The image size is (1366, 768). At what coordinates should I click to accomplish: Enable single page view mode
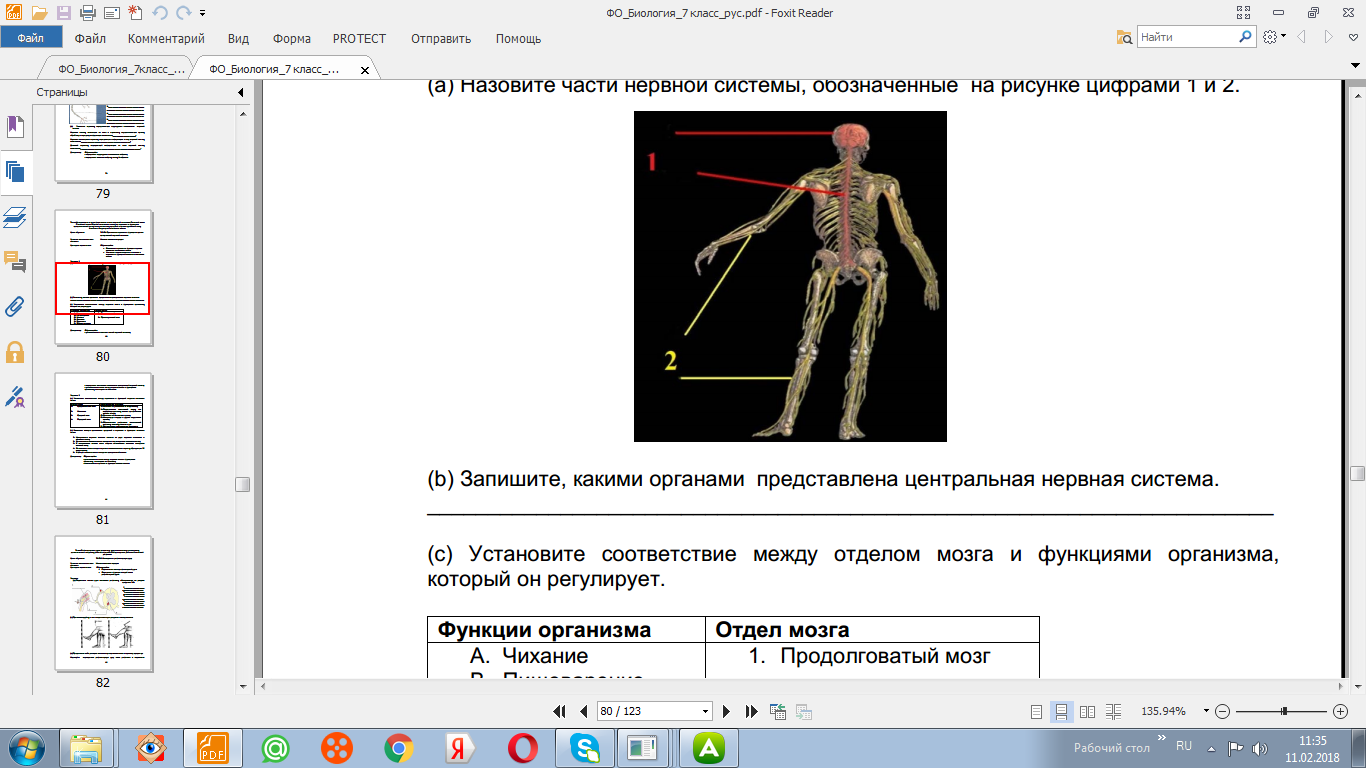click(x=1037, y=711)
